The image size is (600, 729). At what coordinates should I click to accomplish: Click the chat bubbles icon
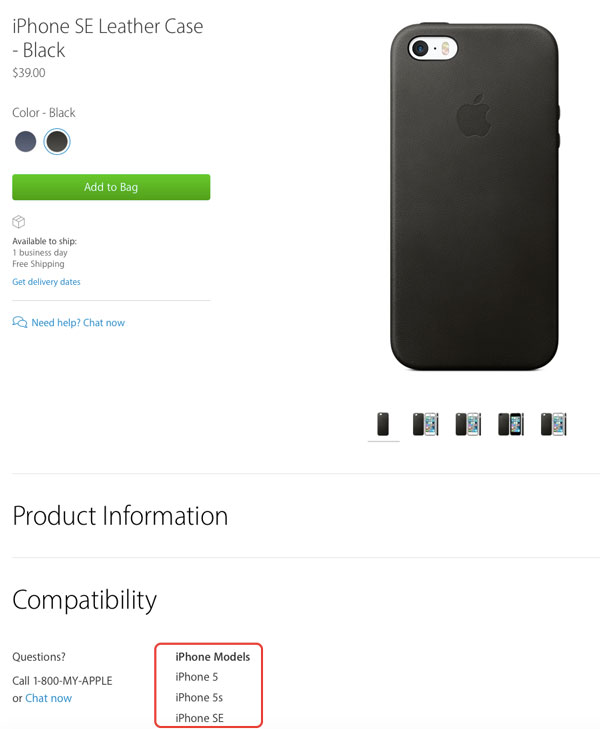pyautogui.click(x=20, y=323)
